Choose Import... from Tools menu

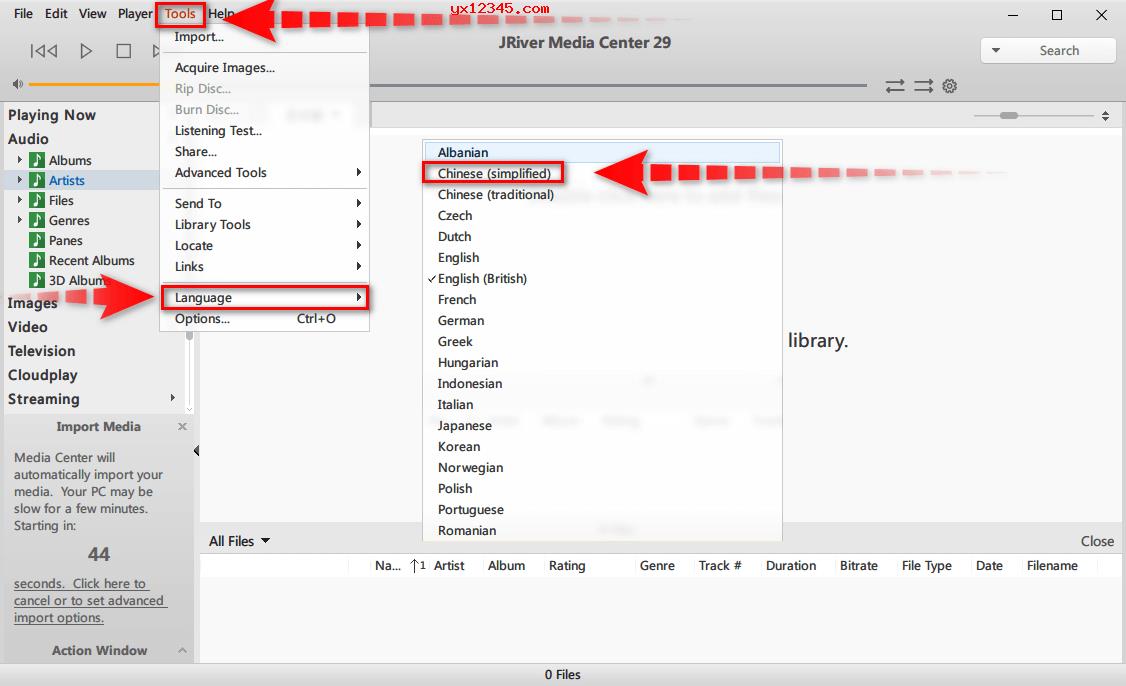point(264,37)
